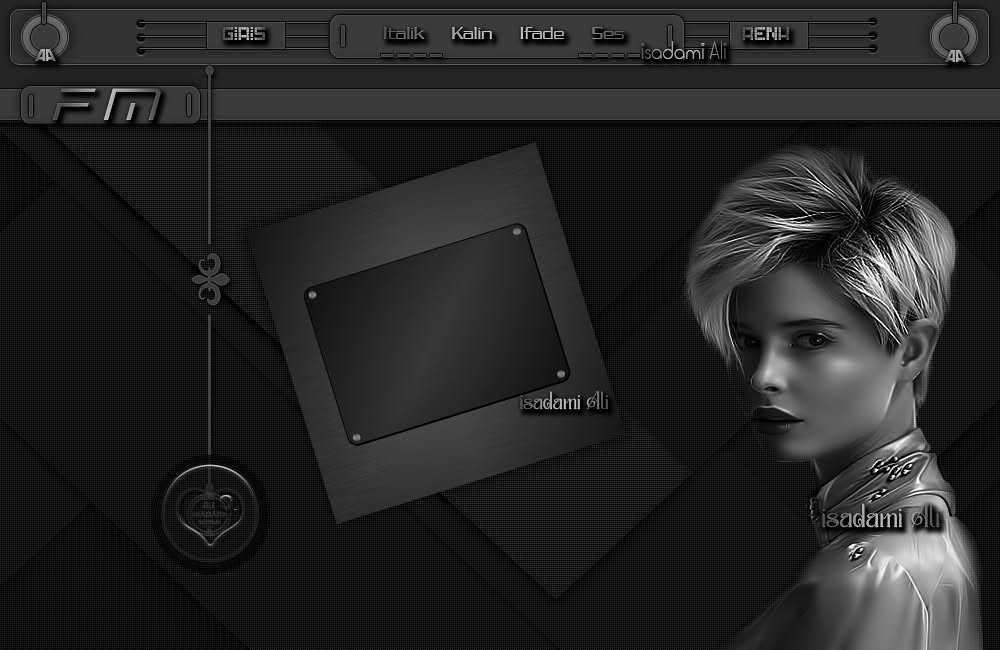
Task: Click the GiRiS login button
Action: pyautogui.click(x=246, y=34)
